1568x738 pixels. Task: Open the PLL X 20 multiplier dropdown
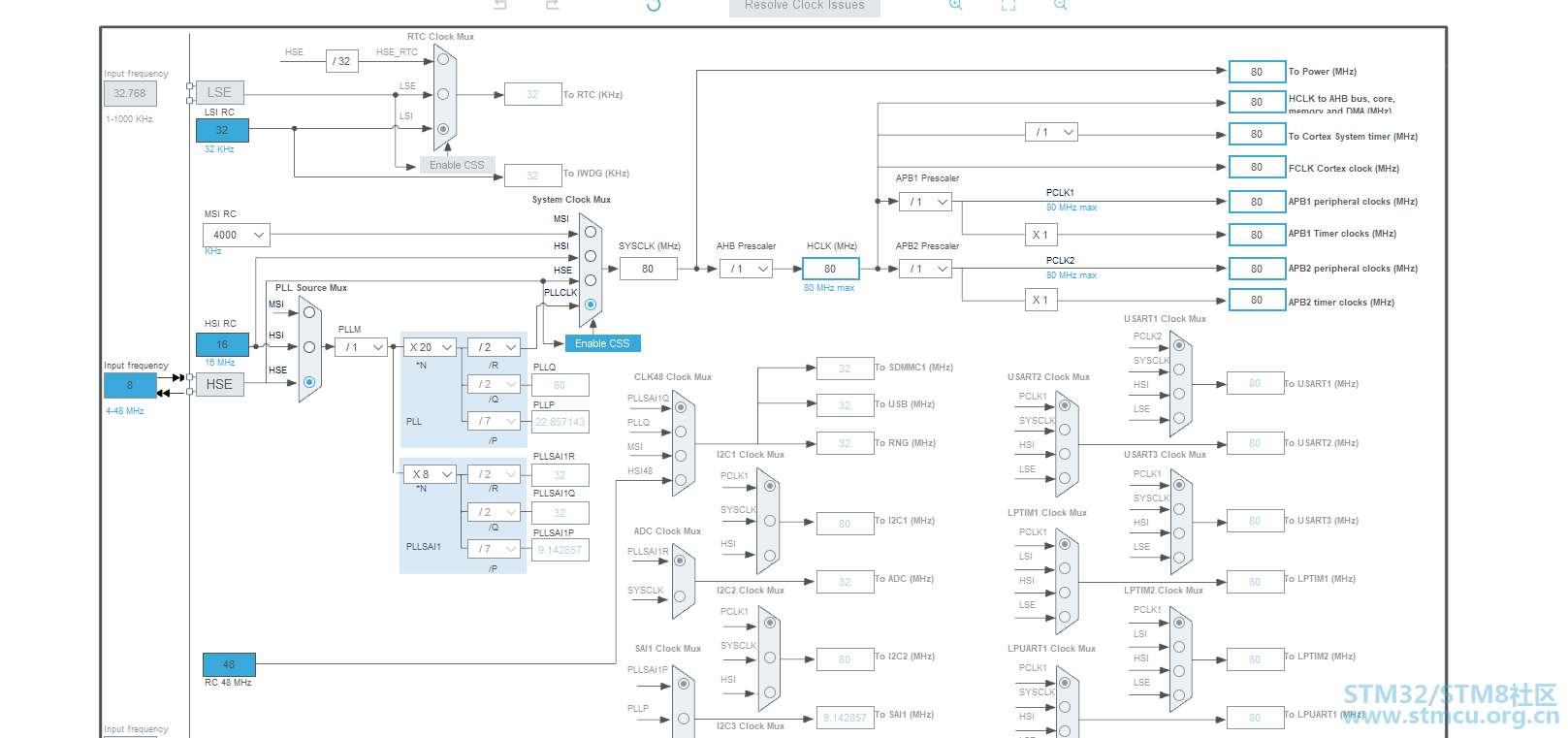pos(431,347)
